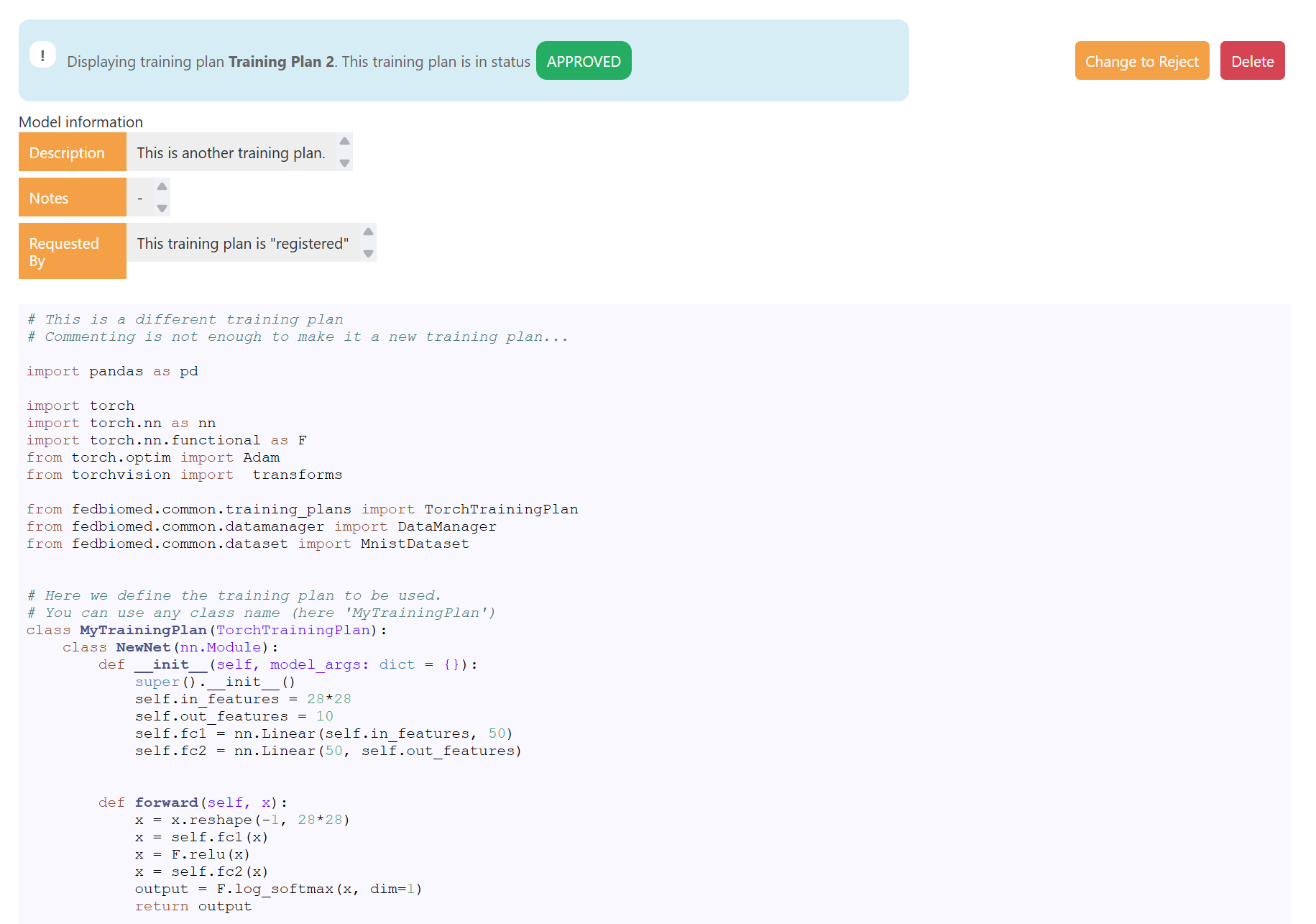Click the comment '# This is a different training plan'
This screenshot has height=924, width=1316.
[x=185, y=319]
